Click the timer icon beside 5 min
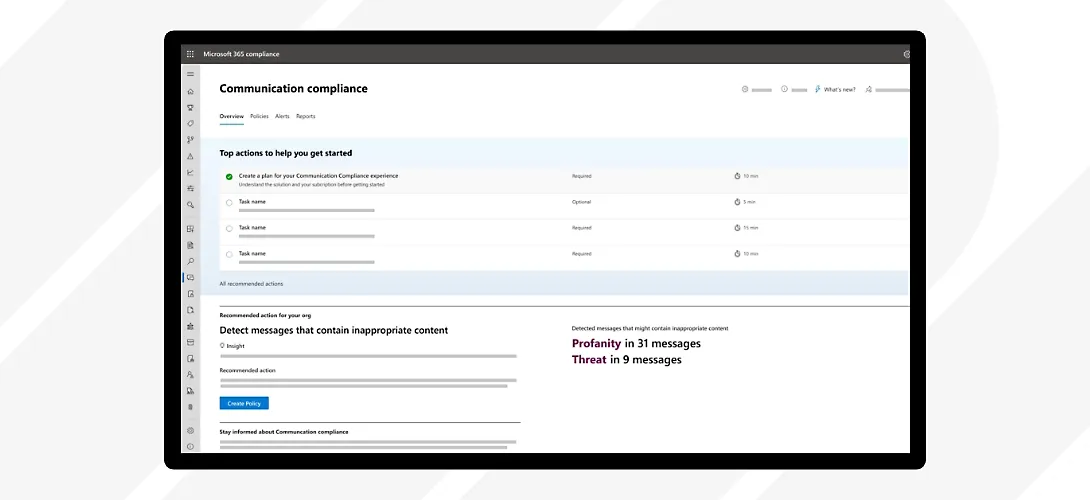Screen dimensions: 1090x500 coord(738,202)
